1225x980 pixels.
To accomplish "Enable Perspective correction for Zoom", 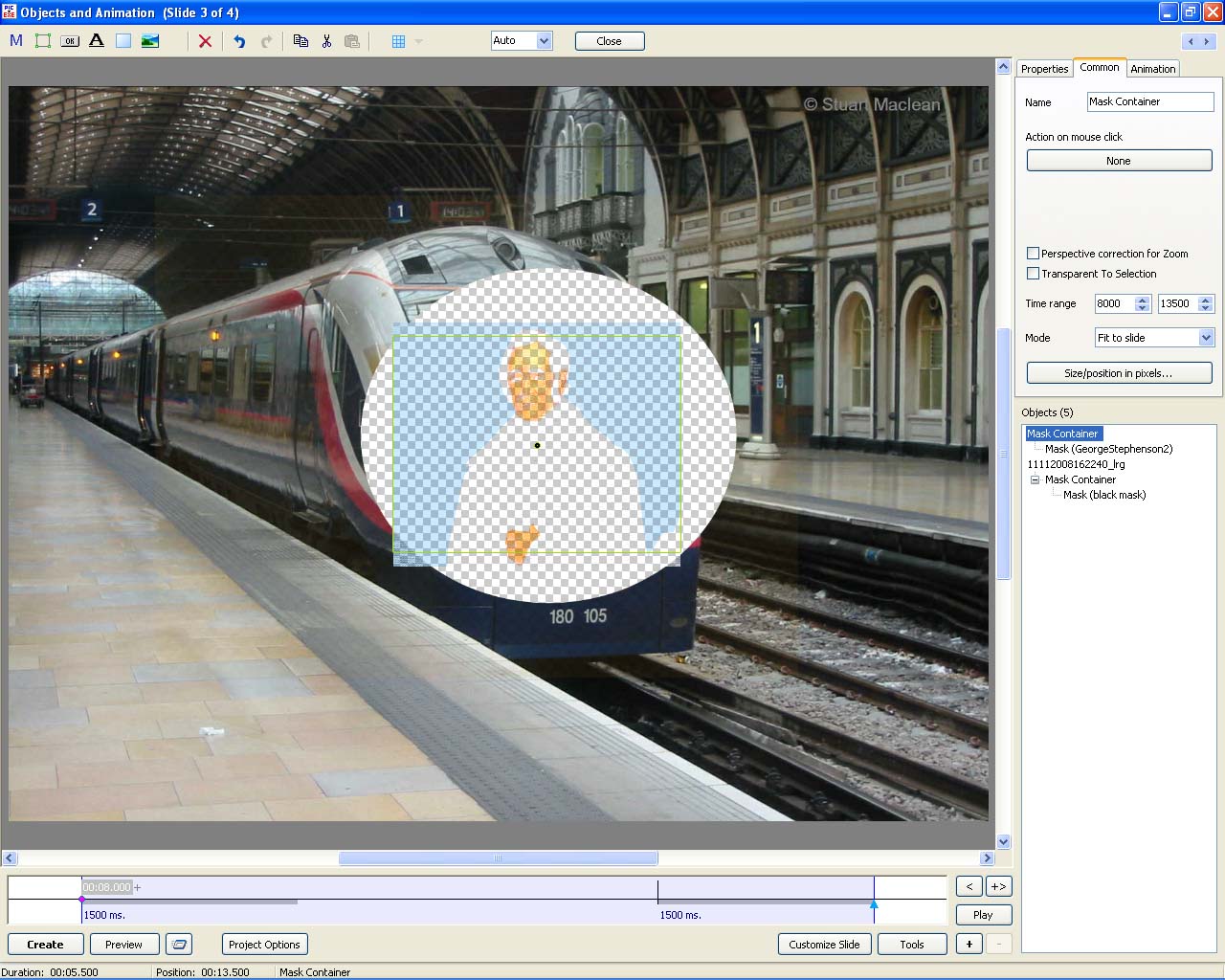I will pyautogui.click(x=1034, y=254).
